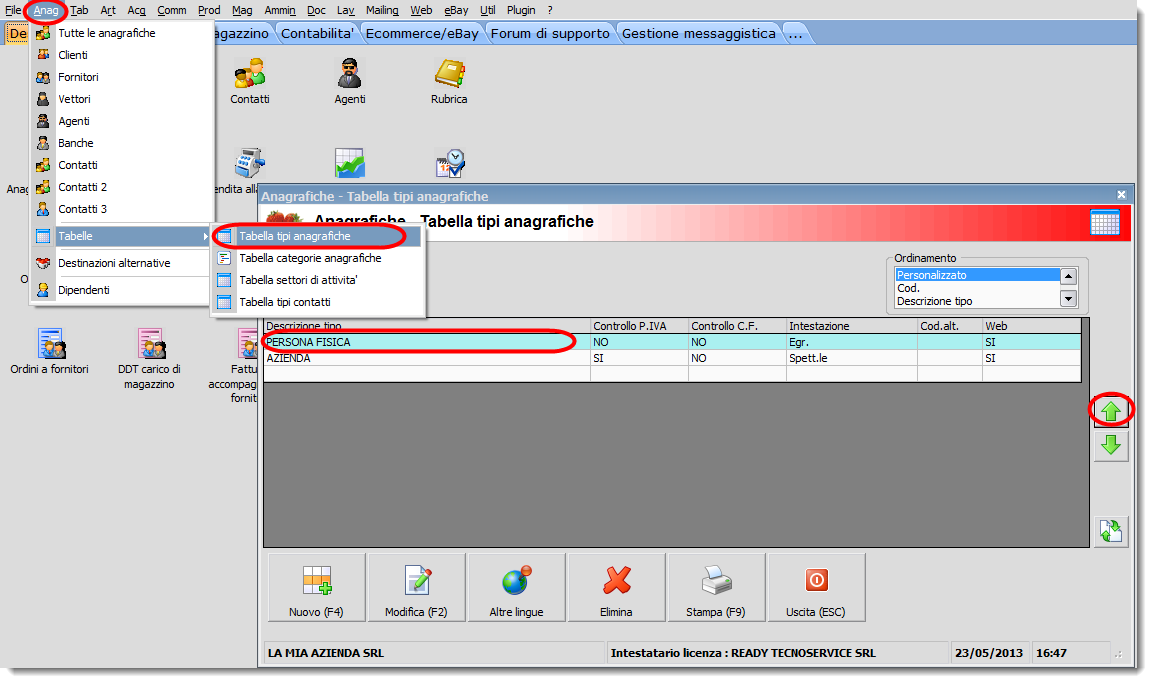The height and width of the screenshot is (683, 1152).
Task: Open the calendar clock scheduling icon
Action: click(x=450, y=163)
